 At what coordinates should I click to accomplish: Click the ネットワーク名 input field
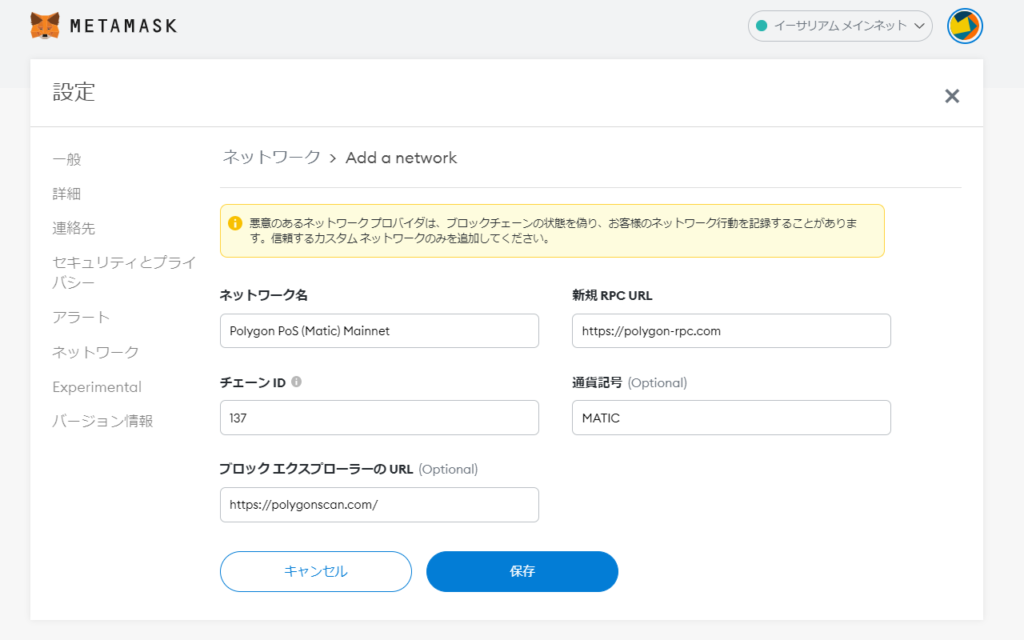coord(379,330)
